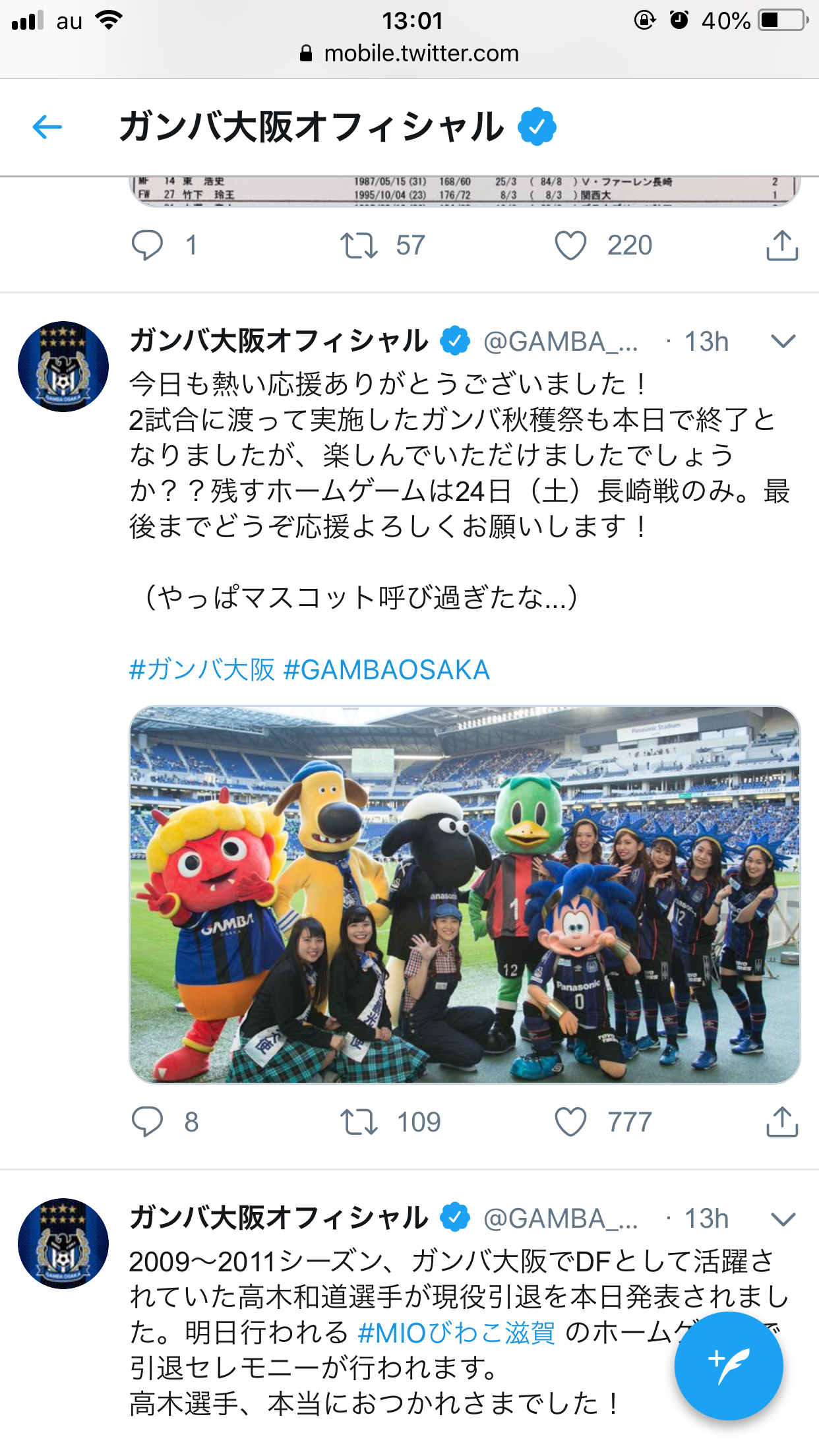Share the mascot photo tweet
The image size is (819, 1456).
pyautogui.click(x=782, y=1122)
